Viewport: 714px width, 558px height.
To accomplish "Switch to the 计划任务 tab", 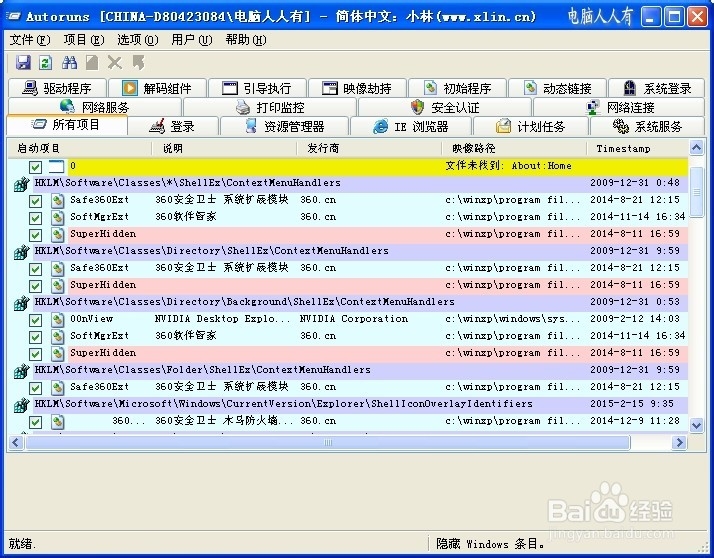I will [531, 126].
